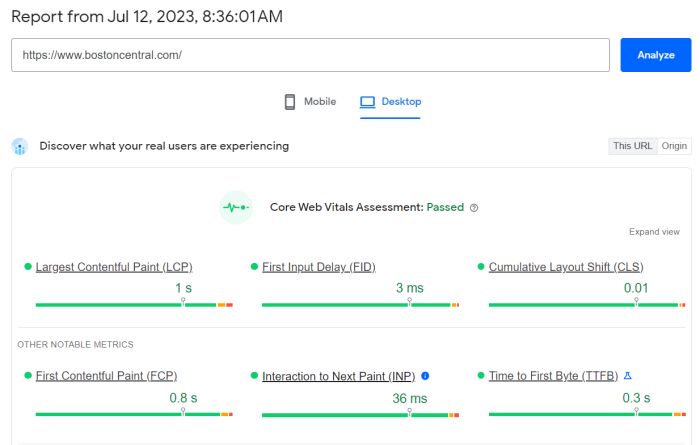Click the Core Web Vitals pulse icon
The image size is (700, 445).
236,208
